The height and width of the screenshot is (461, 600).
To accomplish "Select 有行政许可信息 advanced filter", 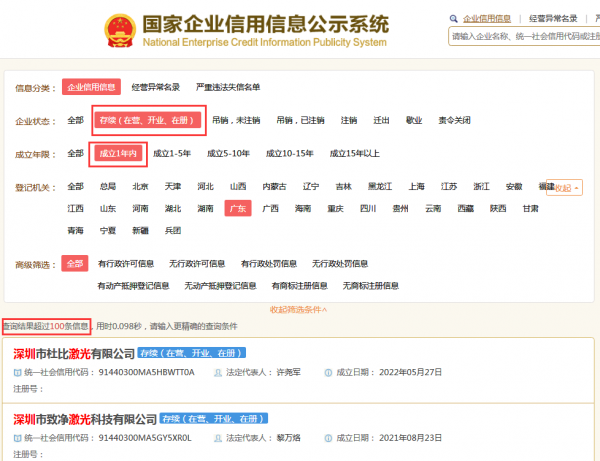I will click(125, 264).
